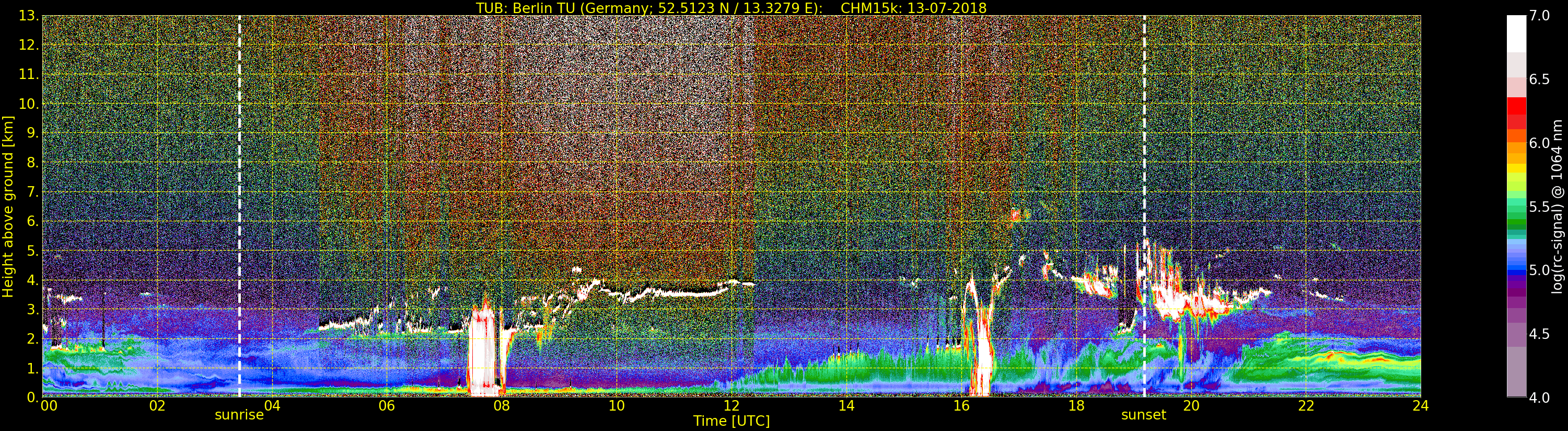Click the time axis tick '18'

point(1076,406)
